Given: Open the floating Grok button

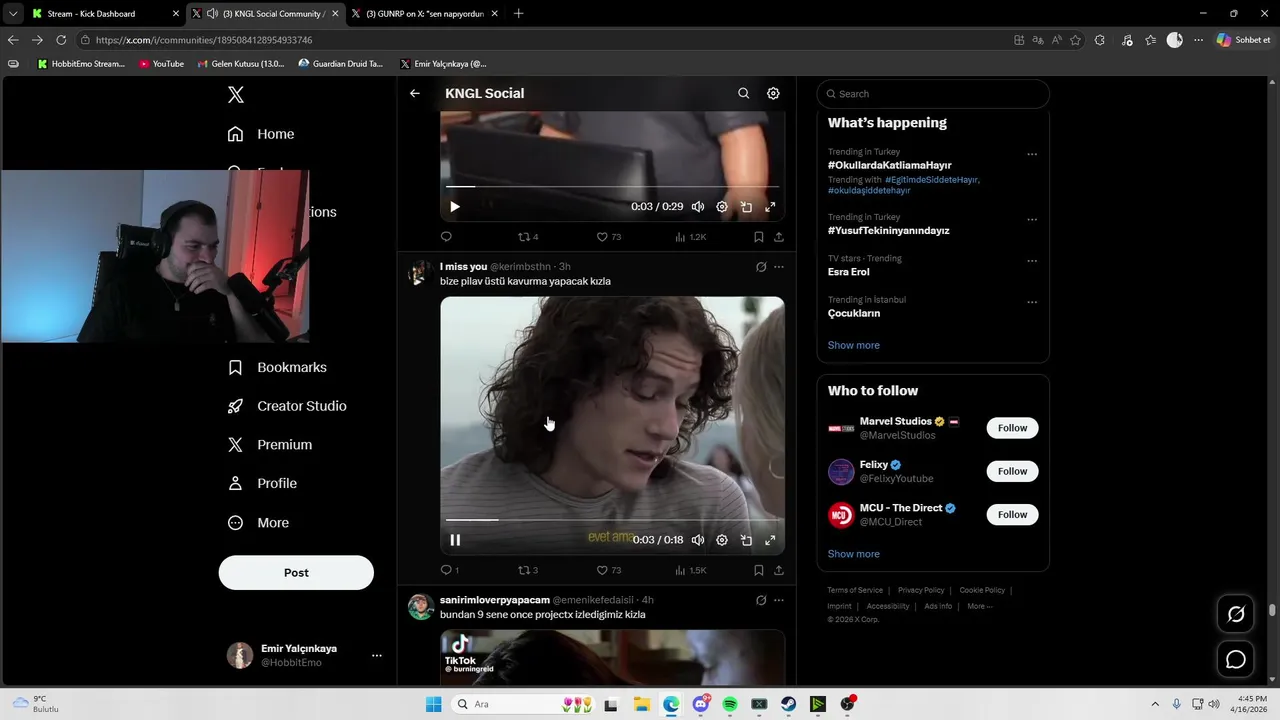Looking at the screenshot, I should pos(1236,614).
